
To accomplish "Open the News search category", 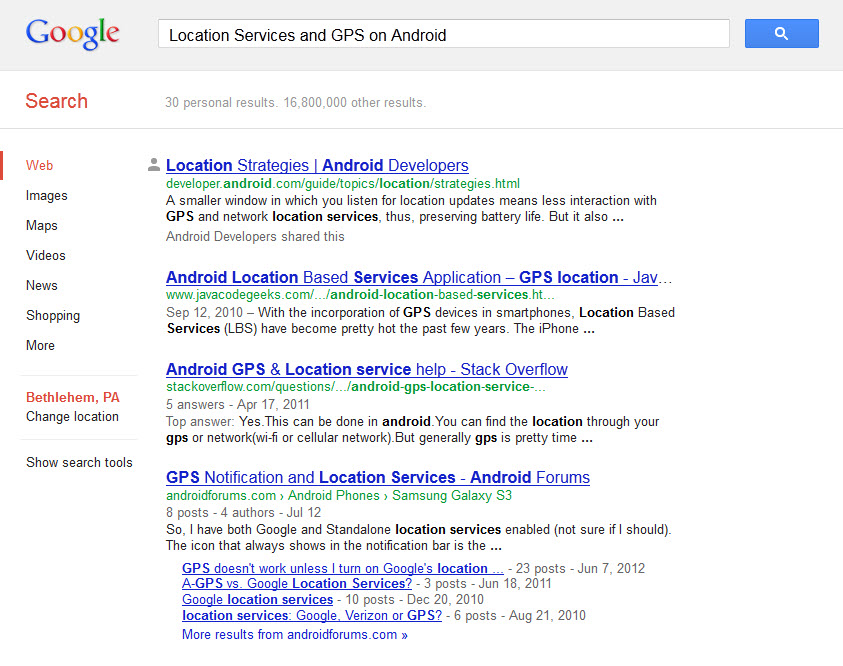I will click(42, 286).
